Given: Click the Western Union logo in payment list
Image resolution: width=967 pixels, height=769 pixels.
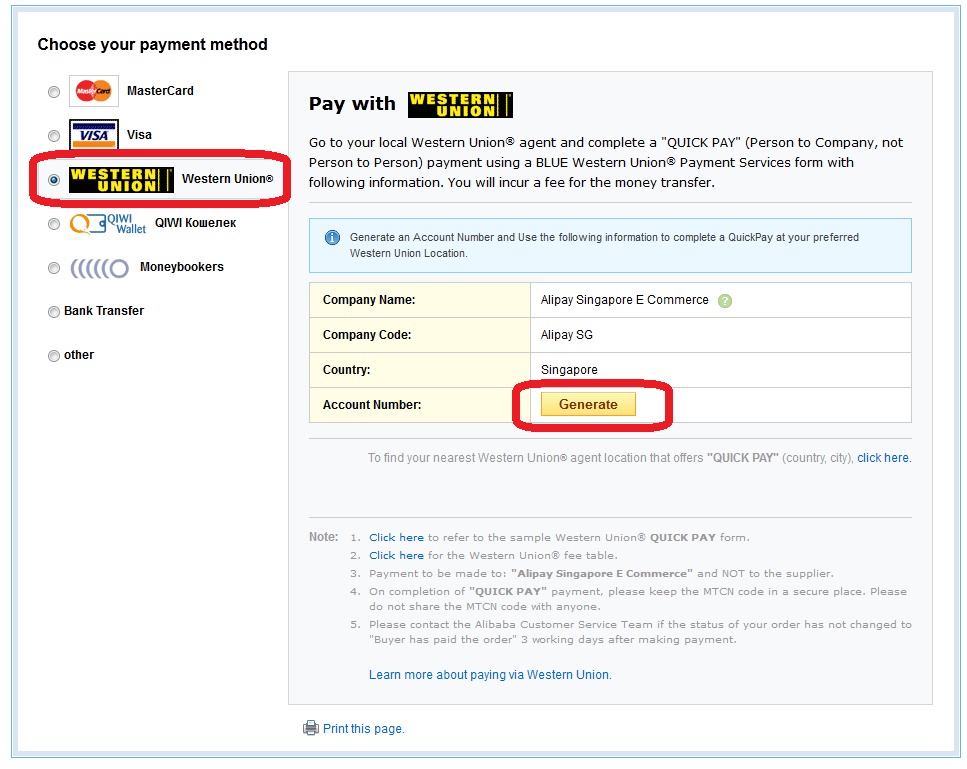Looking at the screenshot, I should tap(121, 180).
